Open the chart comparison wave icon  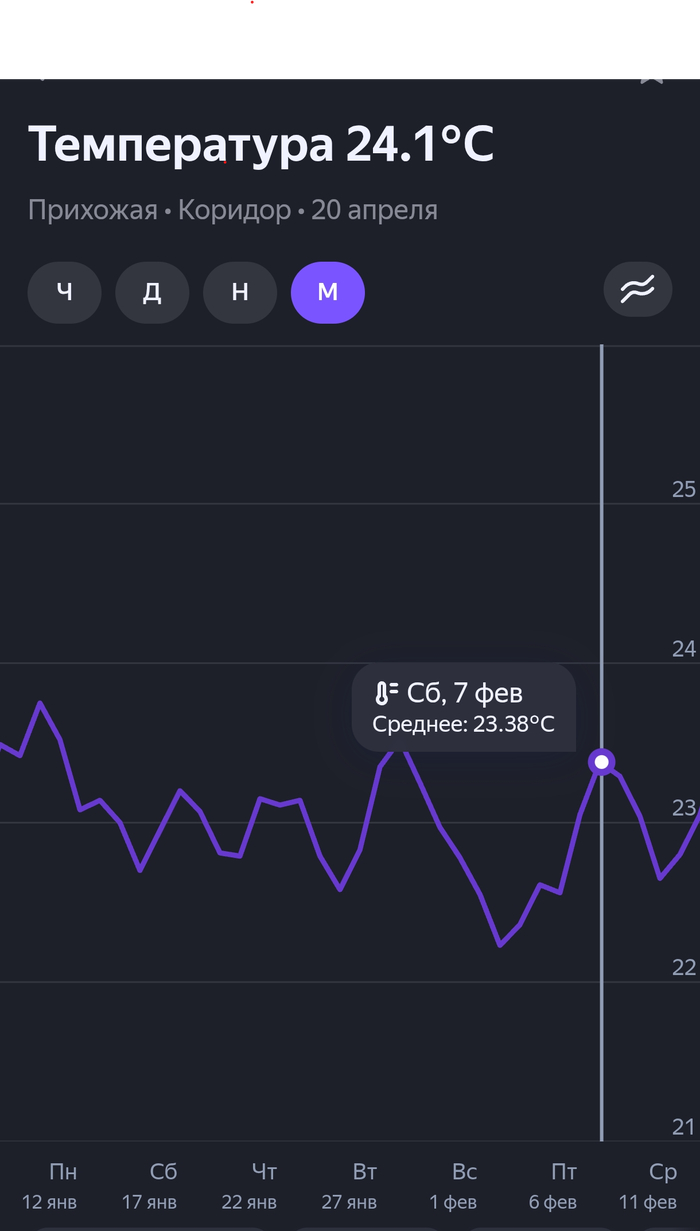click(x=638, y=291)
